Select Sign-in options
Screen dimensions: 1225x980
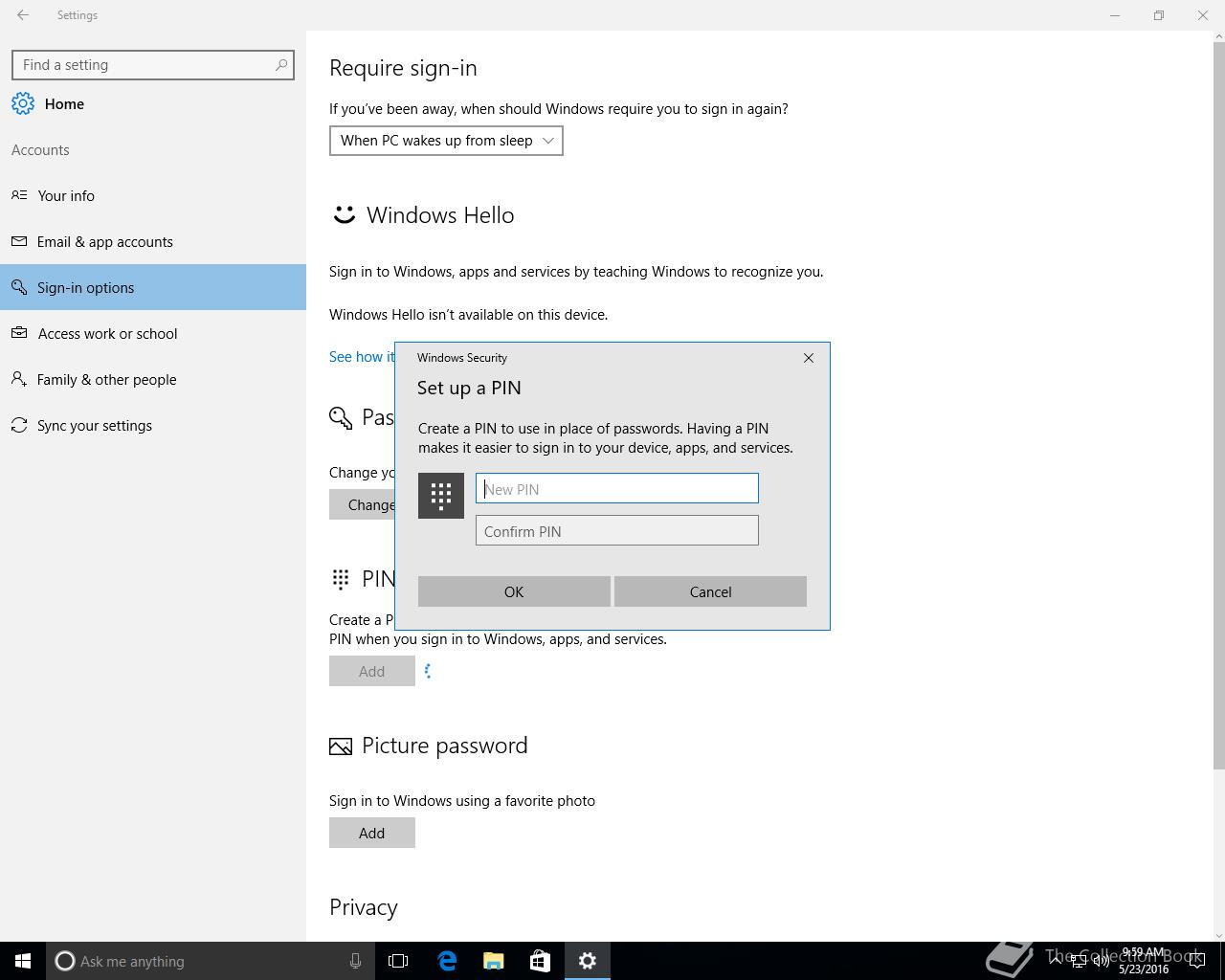[153, 287]
